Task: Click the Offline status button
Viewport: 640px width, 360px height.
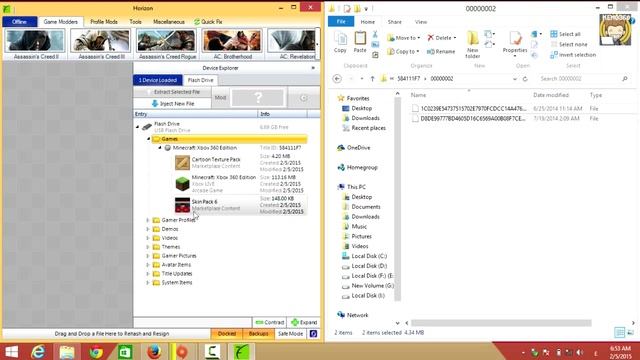Action: pos(20,22)
